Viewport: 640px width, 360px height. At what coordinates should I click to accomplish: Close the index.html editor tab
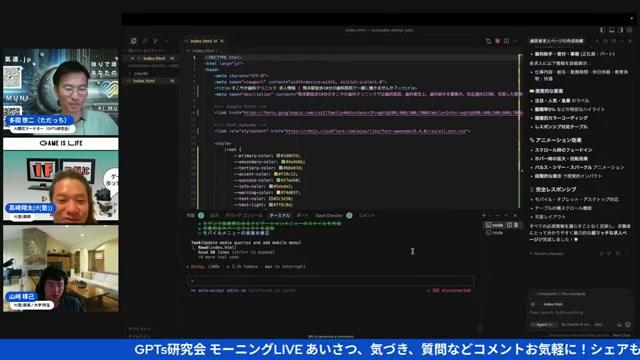222,41
